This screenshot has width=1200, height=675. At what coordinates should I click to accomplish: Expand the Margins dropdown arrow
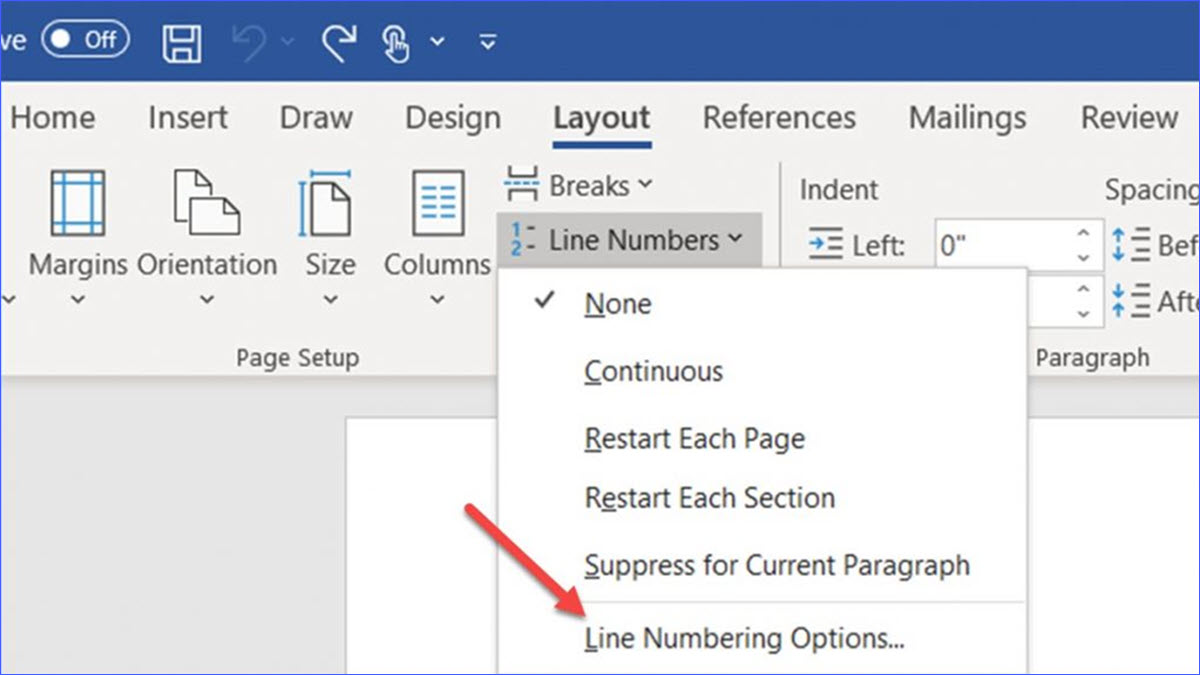[x=79, y=300]
